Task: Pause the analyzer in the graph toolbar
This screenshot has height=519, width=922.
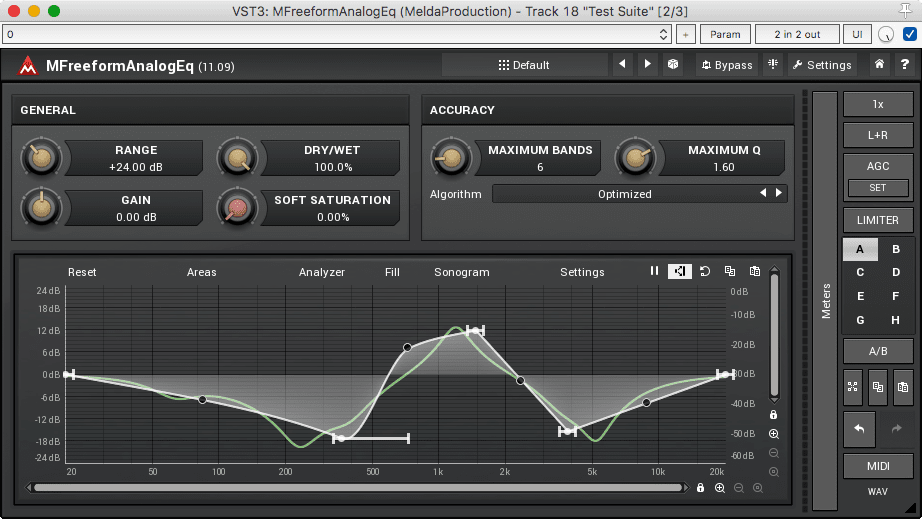Action: (x=654, y=271)
